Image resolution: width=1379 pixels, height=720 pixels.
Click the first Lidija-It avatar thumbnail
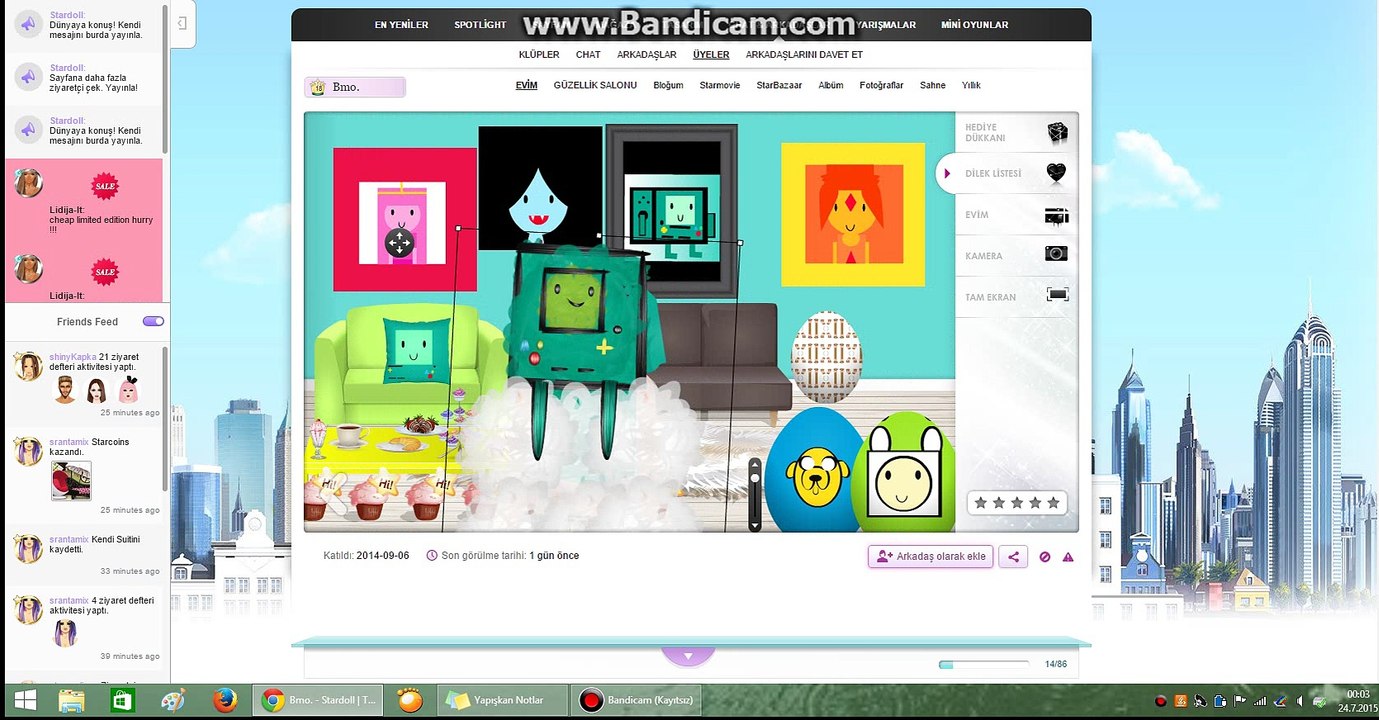[28, 183]
